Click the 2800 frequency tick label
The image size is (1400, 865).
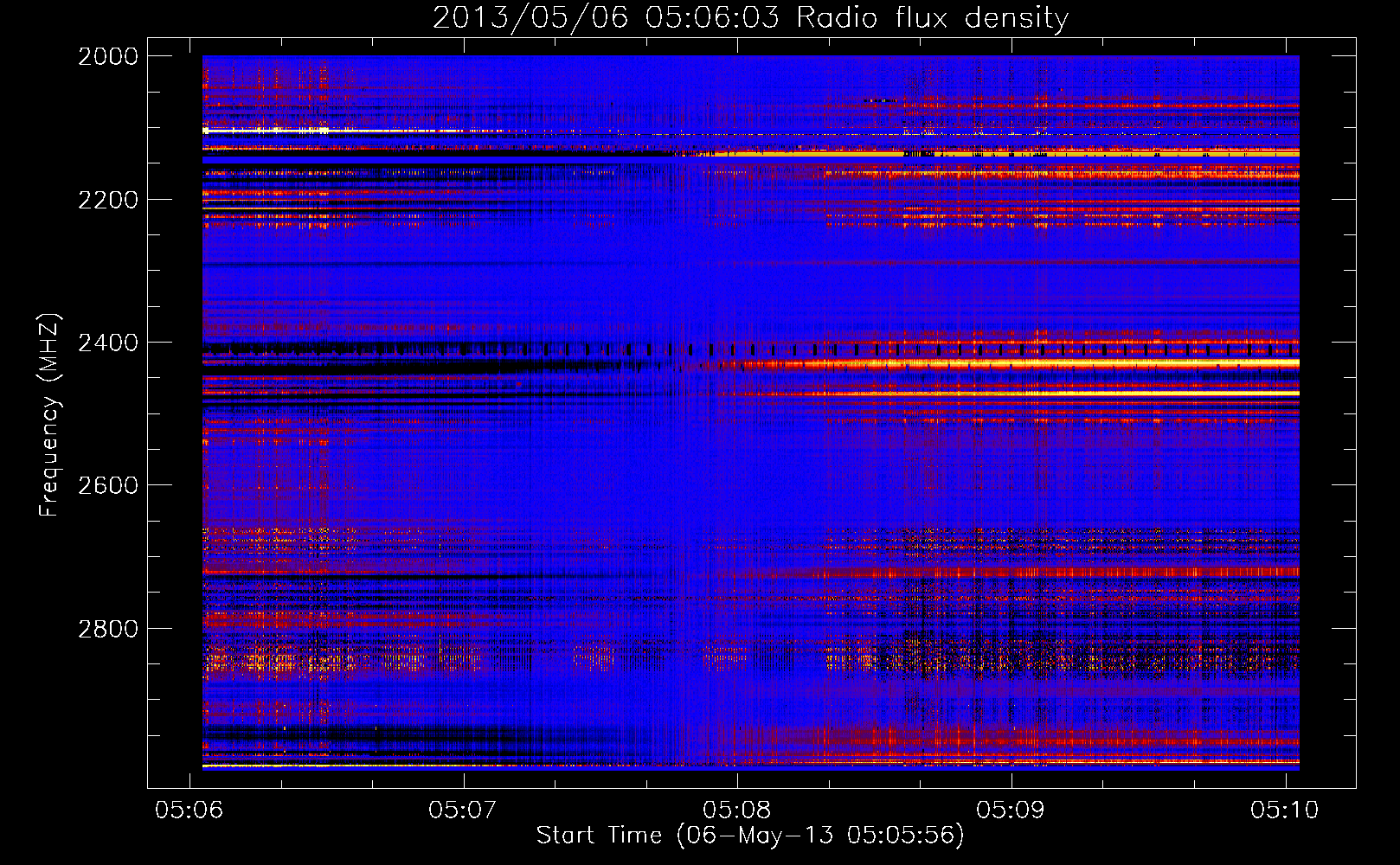pos(108,628)
